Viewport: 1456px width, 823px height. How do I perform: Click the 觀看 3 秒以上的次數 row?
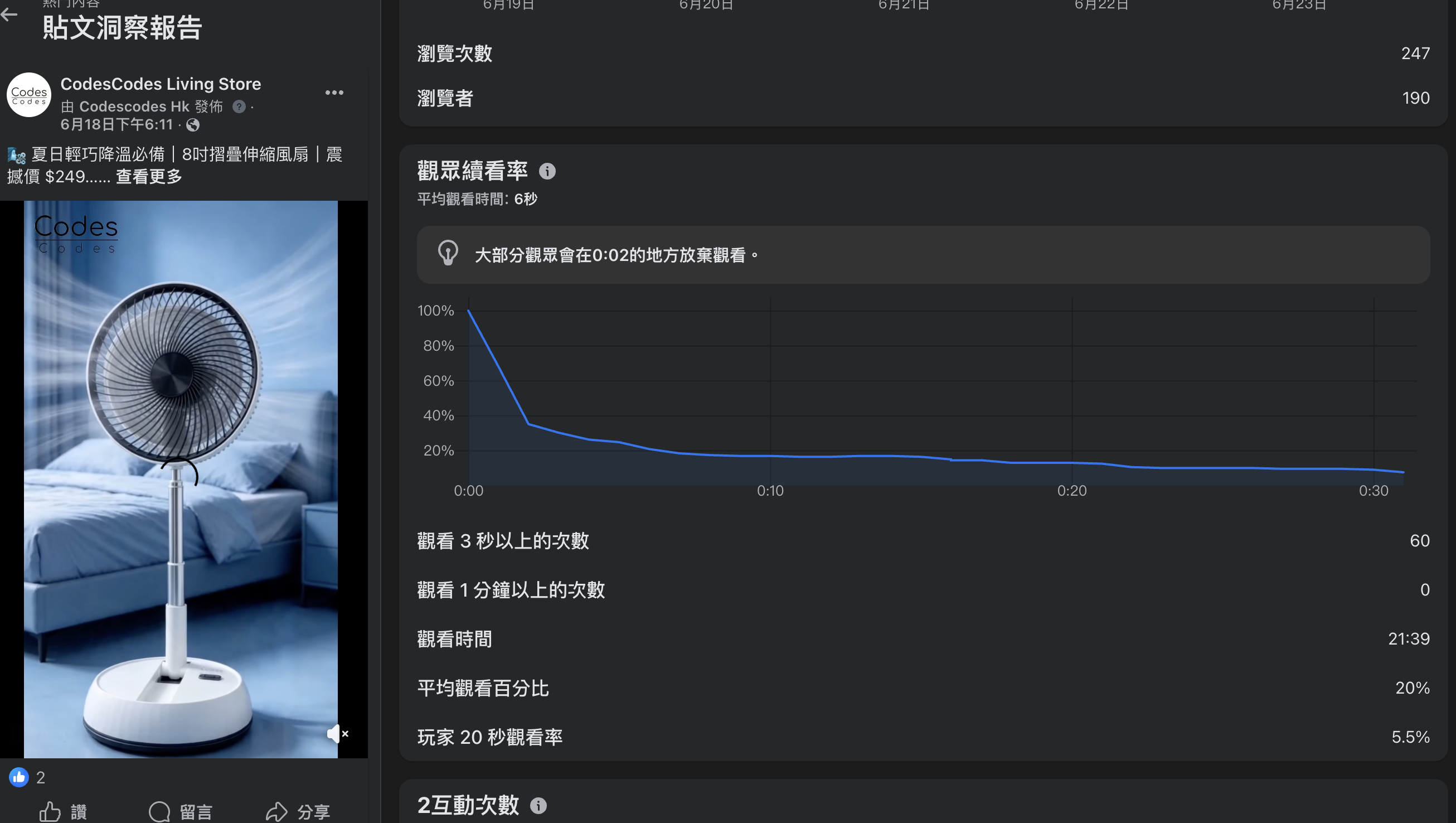(923, 541)
